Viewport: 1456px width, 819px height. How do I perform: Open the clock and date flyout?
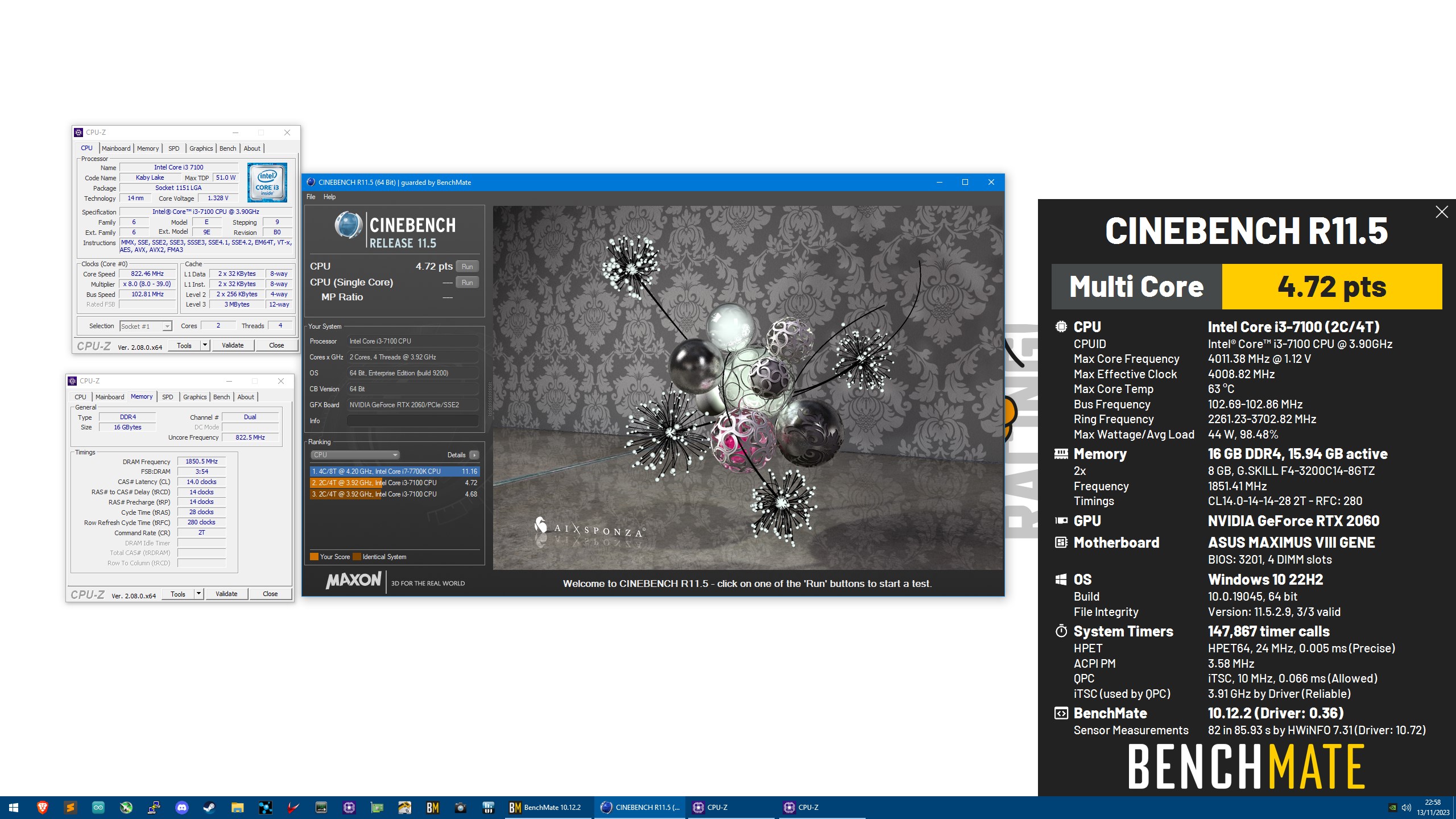click(1433, 807)
